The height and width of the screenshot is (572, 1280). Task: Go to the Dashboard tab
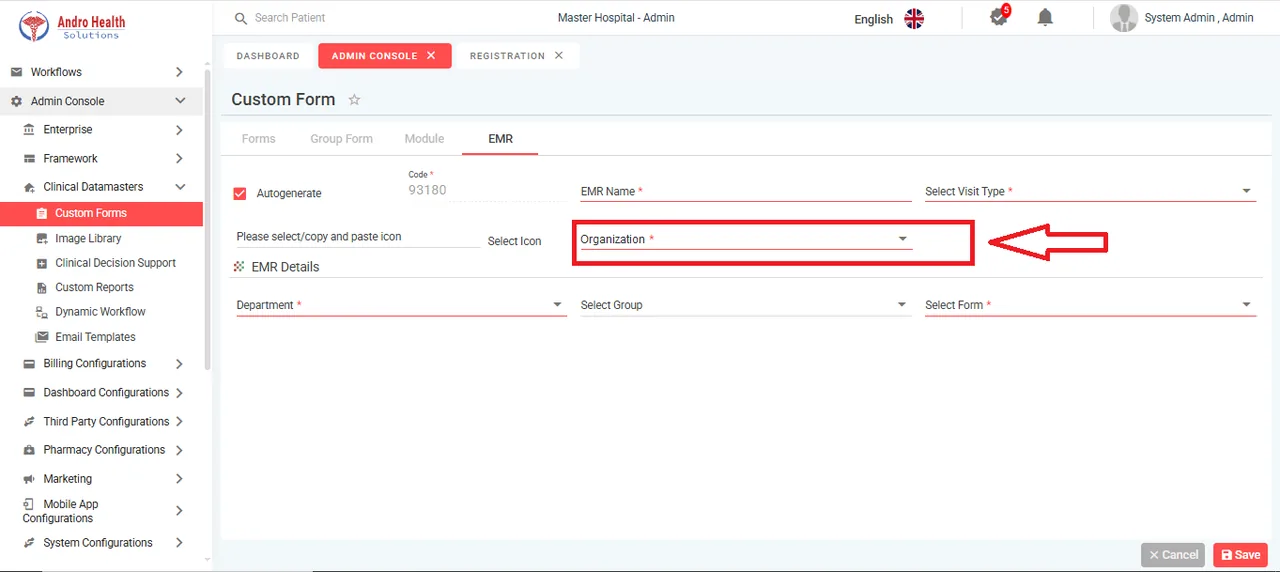pyautogui.click(x=268, y=56)
